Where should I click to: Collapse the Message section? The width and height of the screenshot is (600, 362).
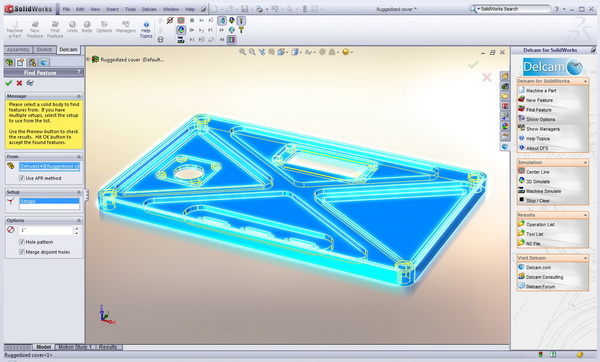coord(79,96)
